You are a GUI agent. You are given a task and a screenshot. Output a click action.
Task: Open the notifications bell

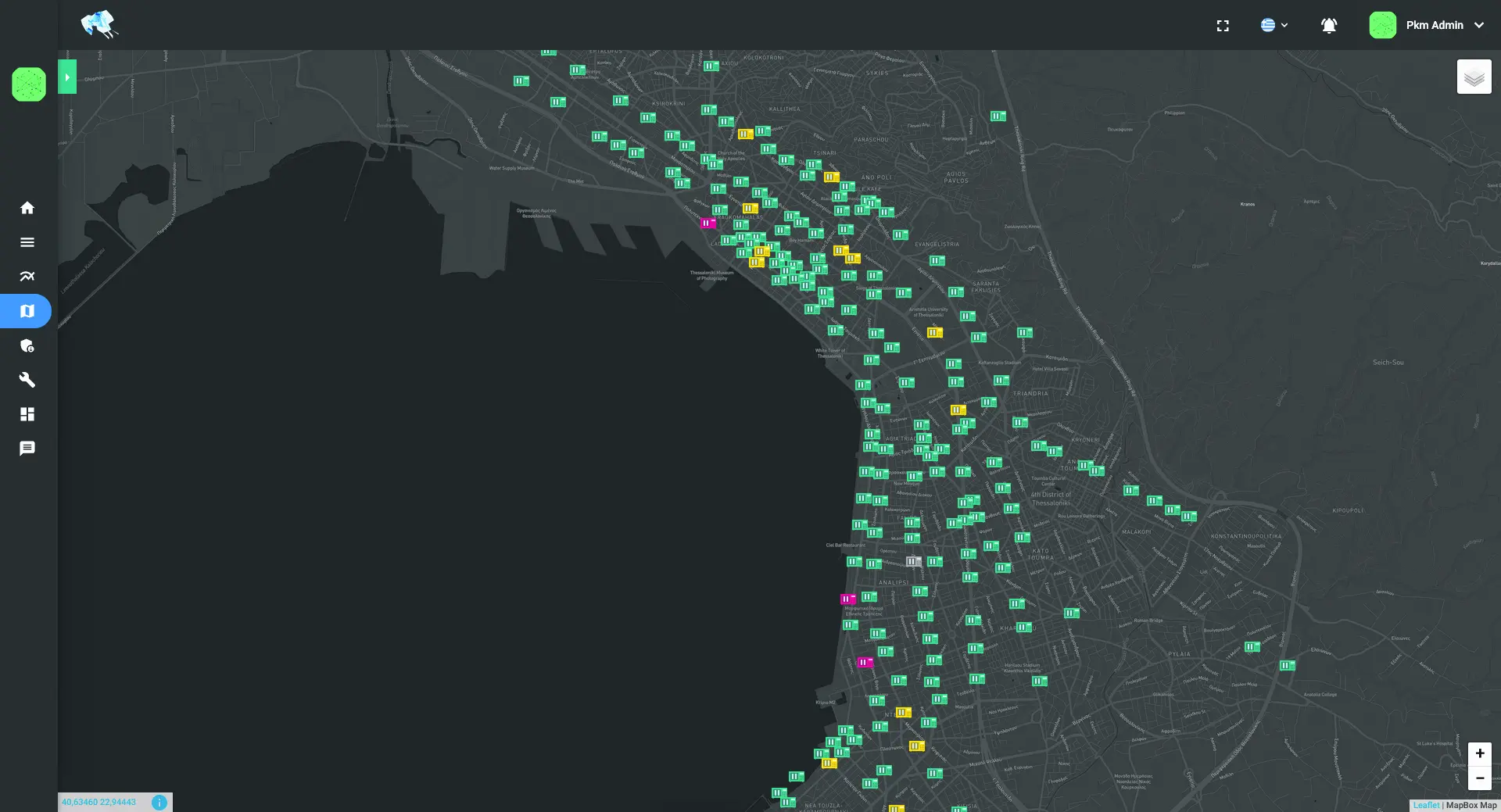1329,26
